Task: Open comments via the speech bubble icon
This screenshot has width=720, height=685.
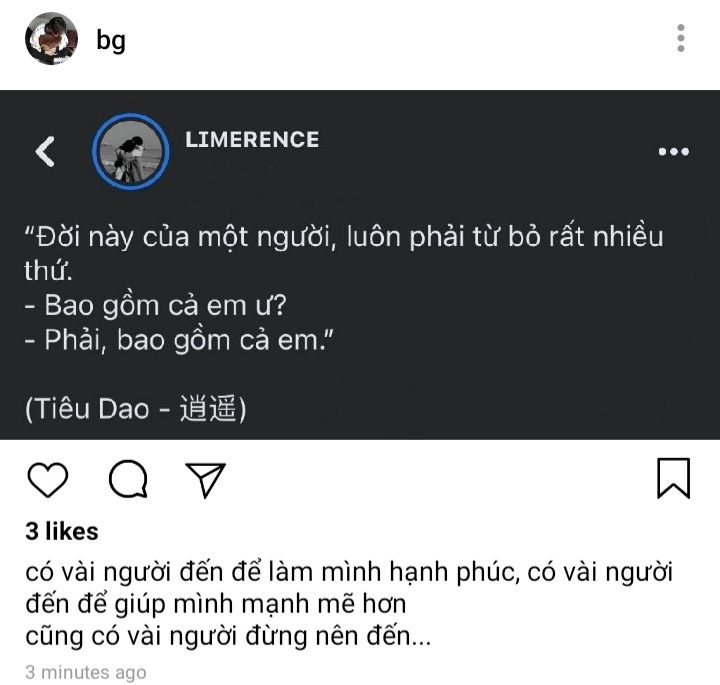Action: point(128,479)
